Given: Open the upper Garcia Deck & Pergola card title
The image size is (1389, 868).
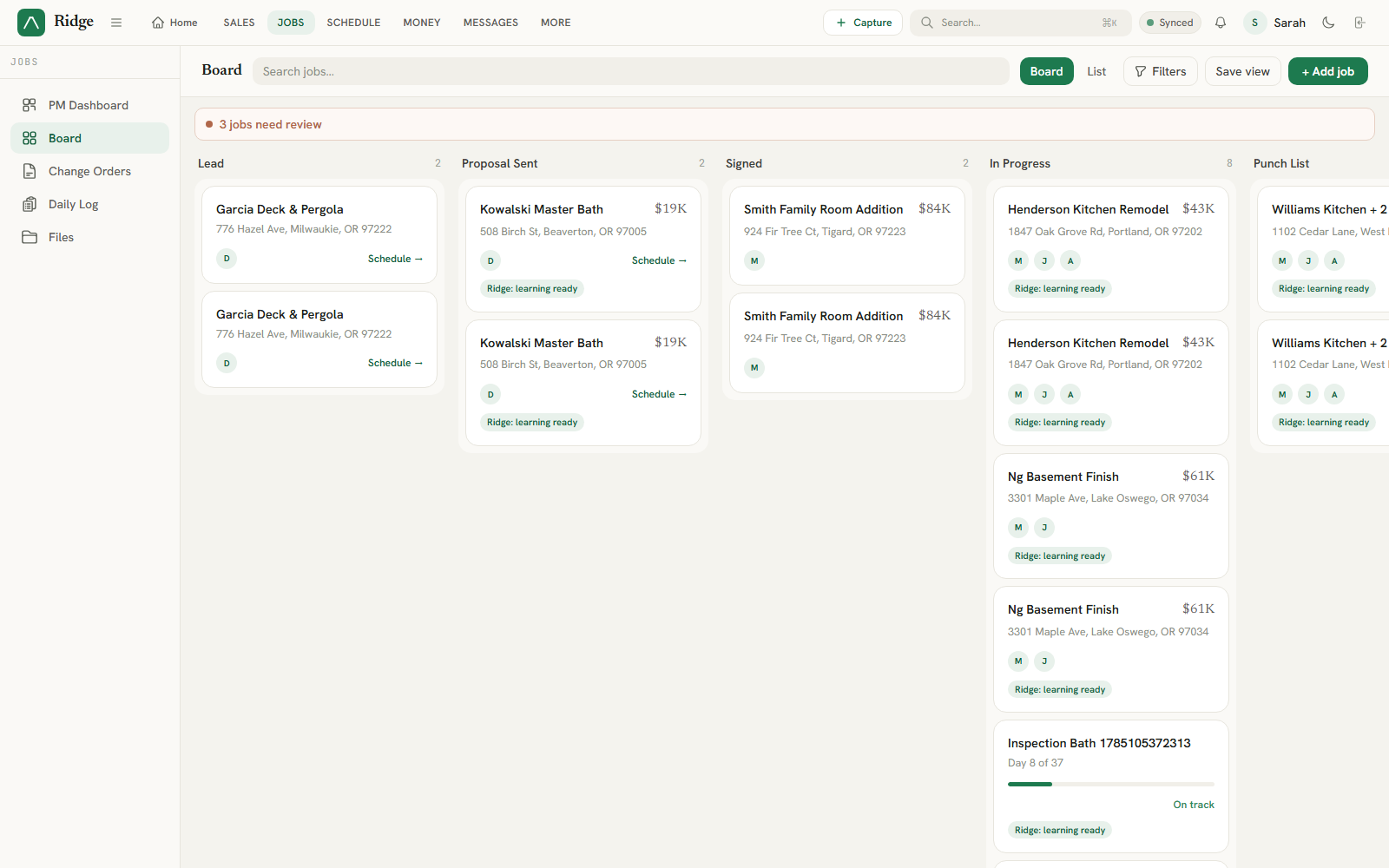Looking at the screenshot, I should point(280,209).
